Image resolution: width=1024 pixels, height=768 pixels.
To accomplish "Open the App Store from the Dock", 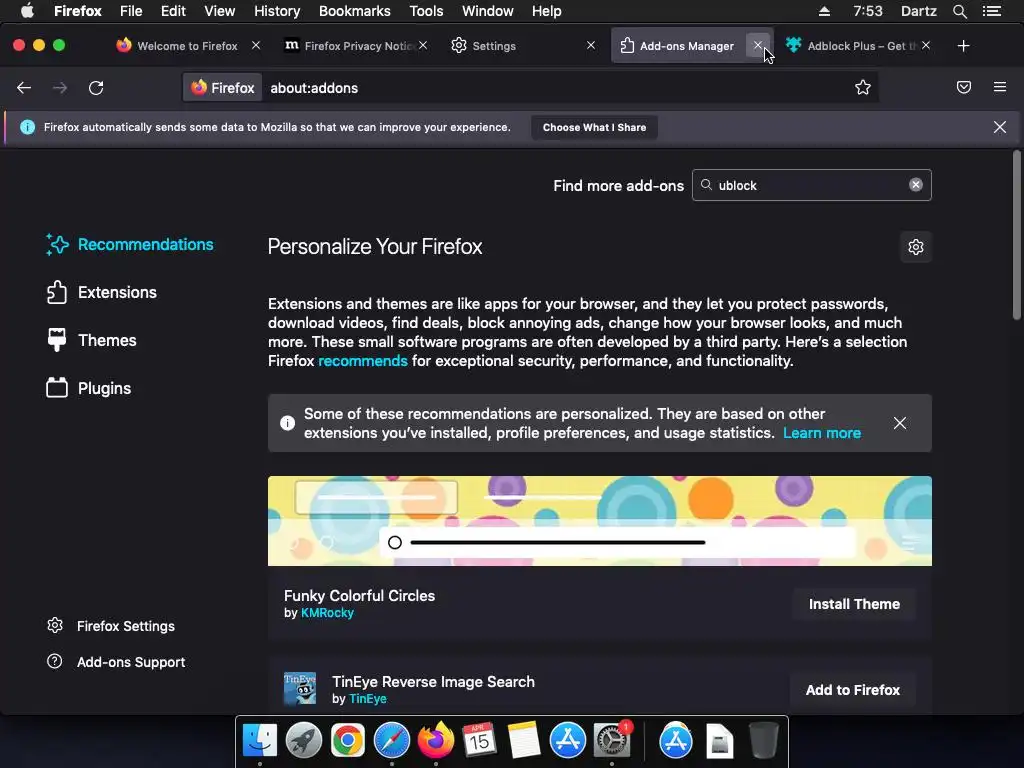I will [568, 740].
